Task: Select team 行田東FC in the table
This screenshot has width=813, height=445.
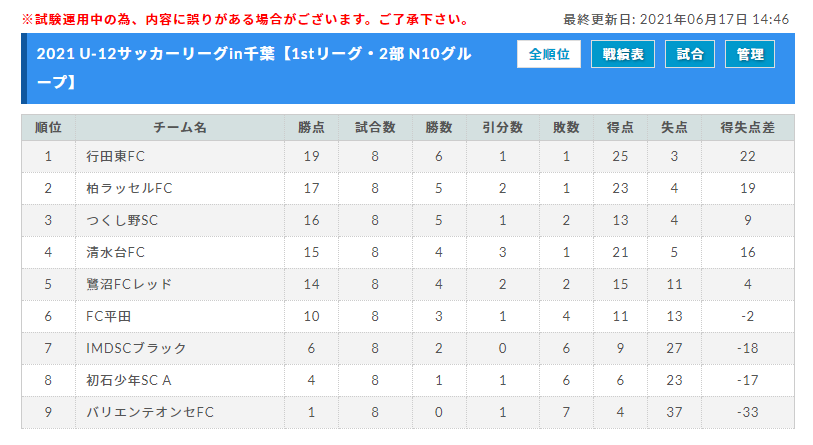Action: (x=115, y=157)
